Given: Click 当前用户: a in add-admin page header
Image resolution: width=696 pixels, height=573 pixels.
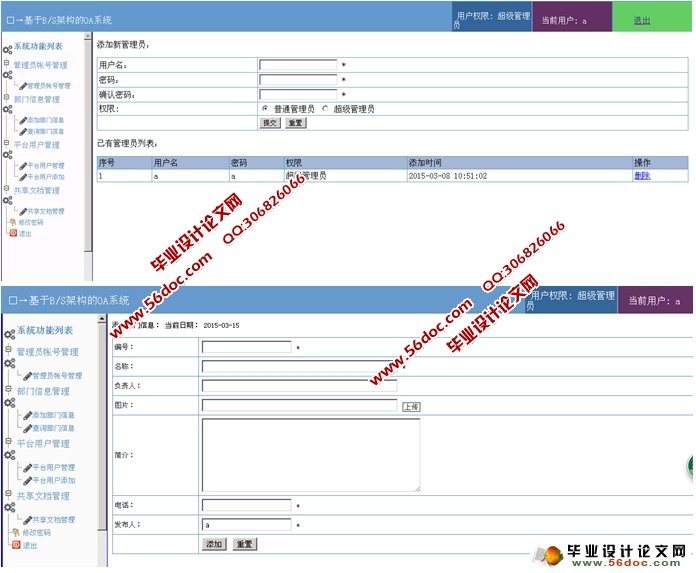Looking at the screenshot, I should tap(564, 20).
